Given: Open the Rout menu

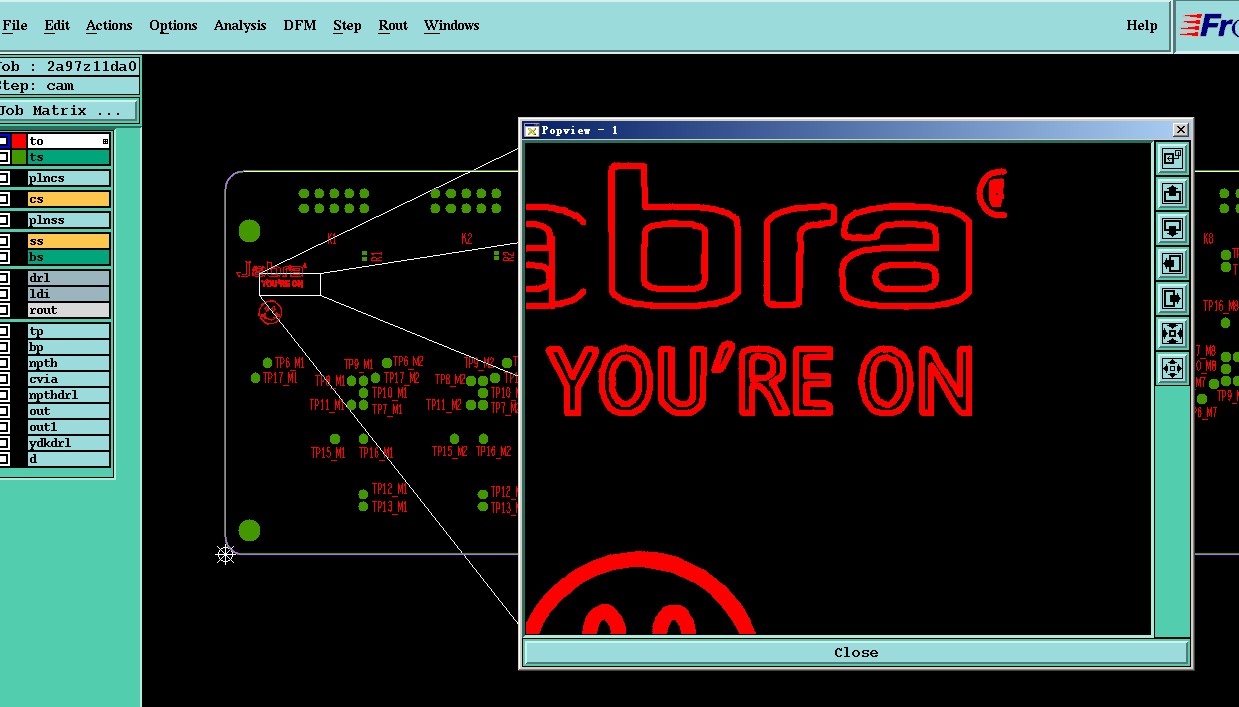Looking at the screenshot, I should click(x=393, y=25).
